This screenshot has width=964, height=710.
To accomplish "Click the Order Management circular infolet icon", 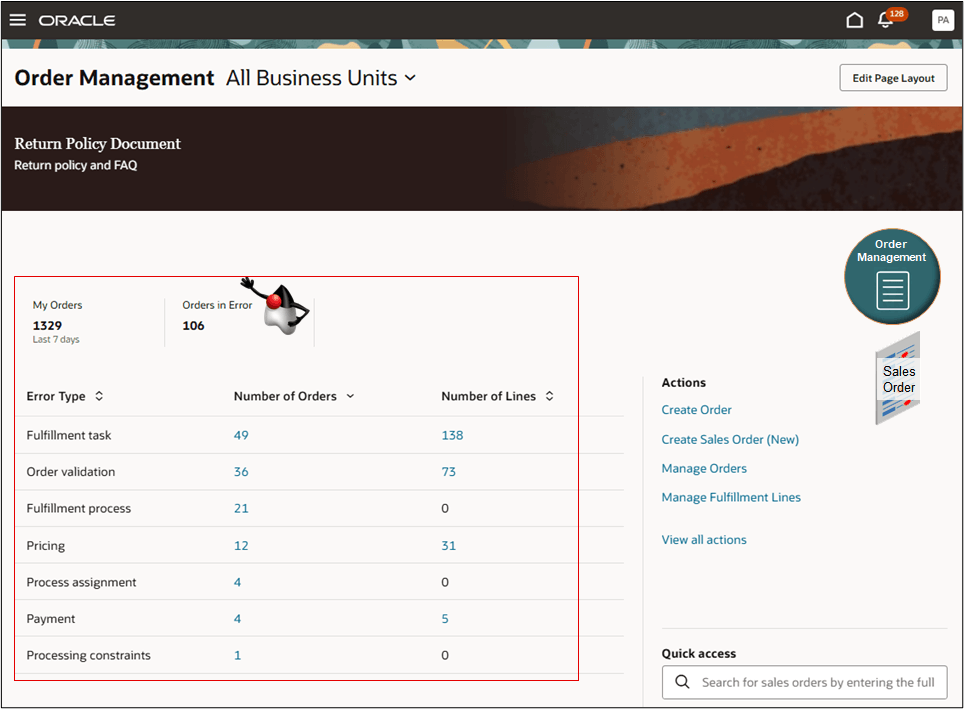I will [891, 277].
